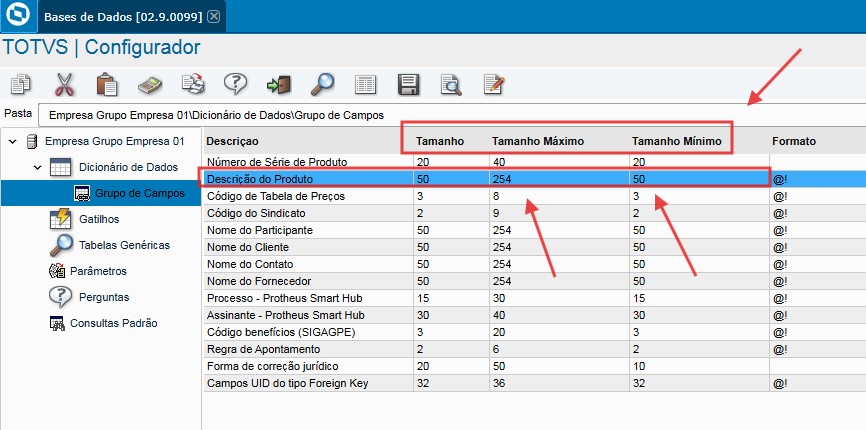Sort by the Formato column header

(794, 141)
